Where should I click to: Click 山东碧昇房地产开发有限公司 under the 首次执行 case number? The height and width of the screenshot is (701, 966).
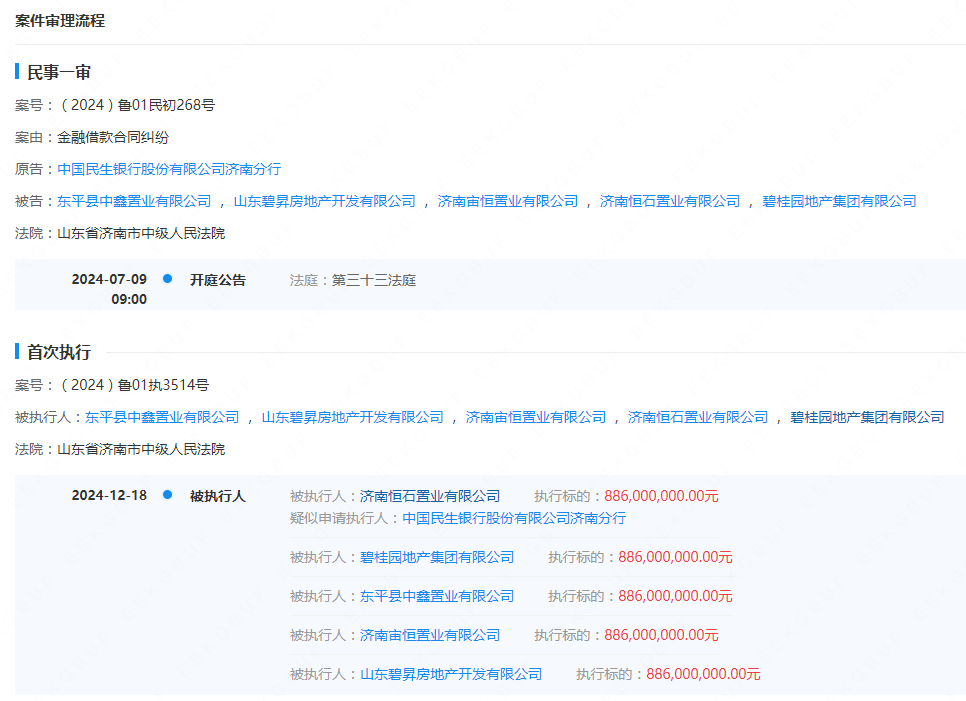[x=352, y=417]
